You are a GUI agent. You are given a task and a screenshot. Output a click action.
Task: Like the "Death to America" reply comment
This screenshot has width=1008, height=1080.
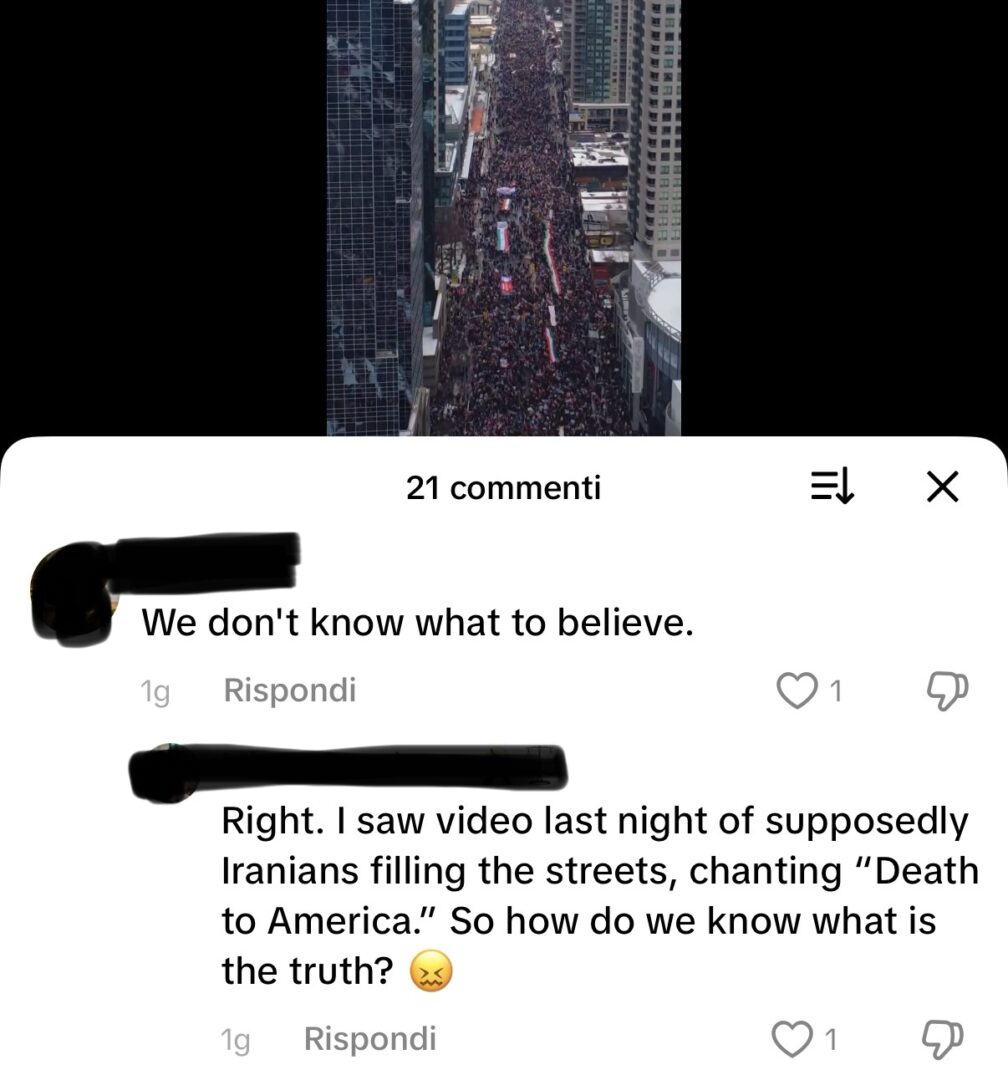[792, 1039]
